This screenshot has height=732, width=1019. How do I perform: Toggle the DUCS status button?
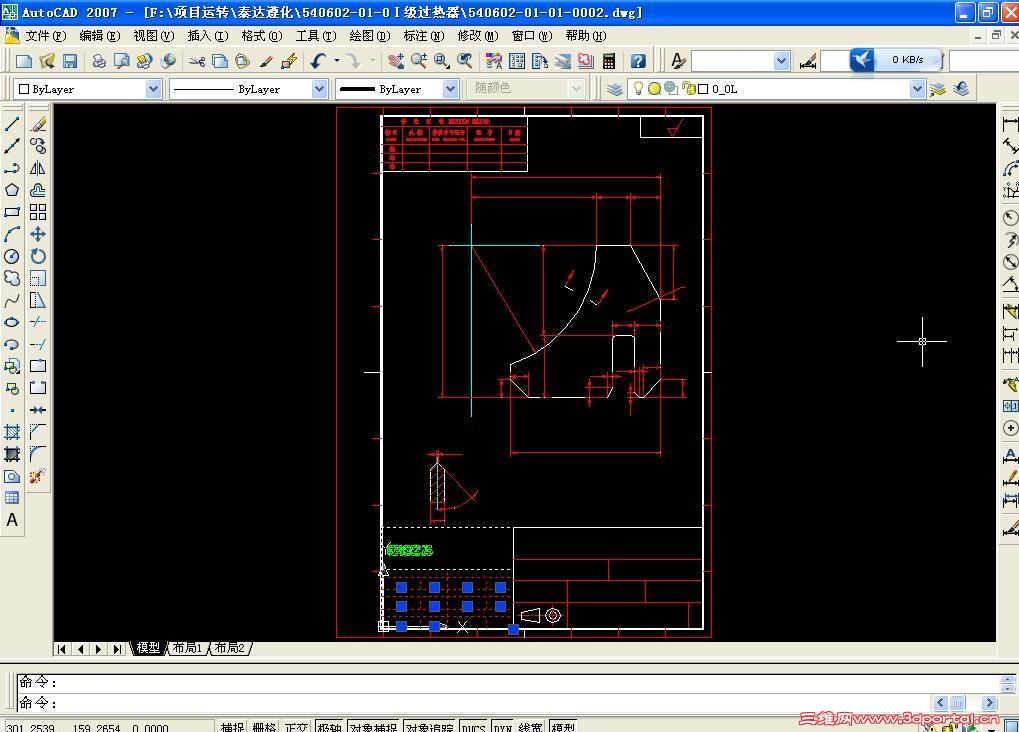(473, 727)
